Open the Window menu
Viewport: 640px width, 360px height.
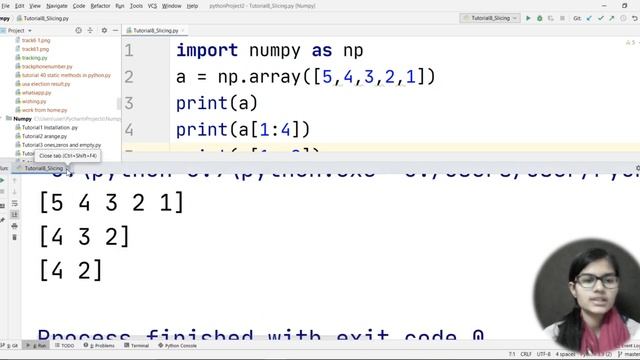point(171,6)
